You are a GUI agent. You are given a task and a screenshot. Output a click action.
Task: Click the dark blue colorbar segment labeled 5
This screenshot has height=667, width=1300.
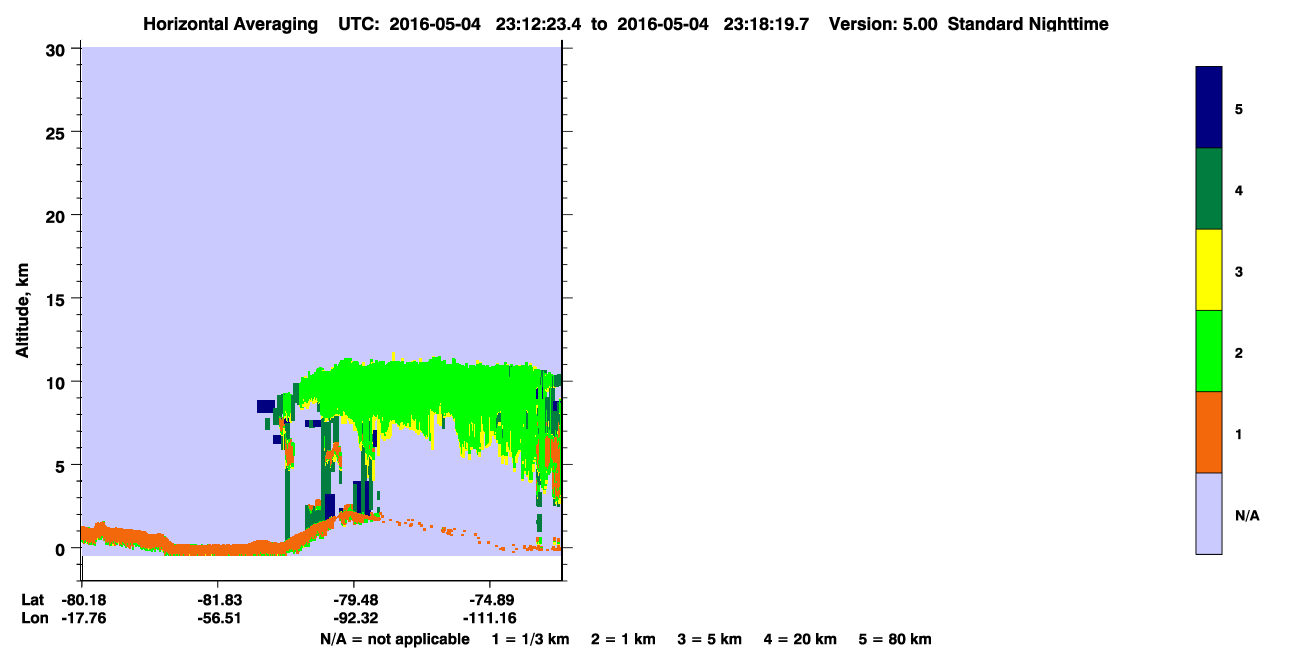1209,107
